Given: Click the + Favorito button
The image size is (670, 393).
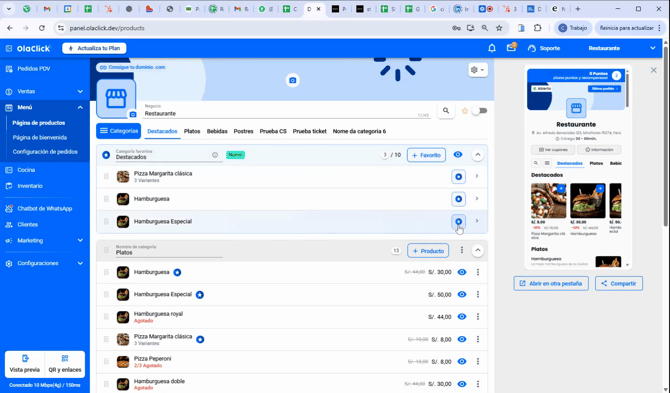Looking at the screenshot, I should point(426,155).
